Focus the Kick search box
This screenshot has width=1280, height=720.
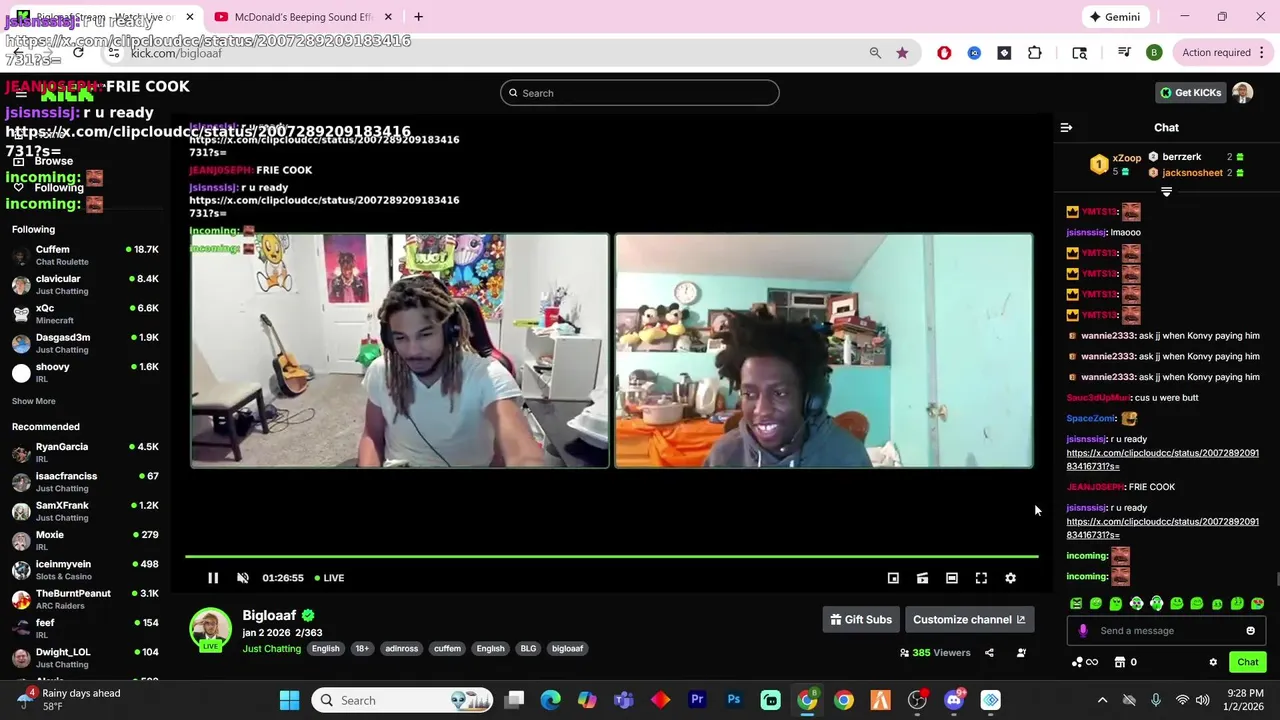(x=640, y=93)
